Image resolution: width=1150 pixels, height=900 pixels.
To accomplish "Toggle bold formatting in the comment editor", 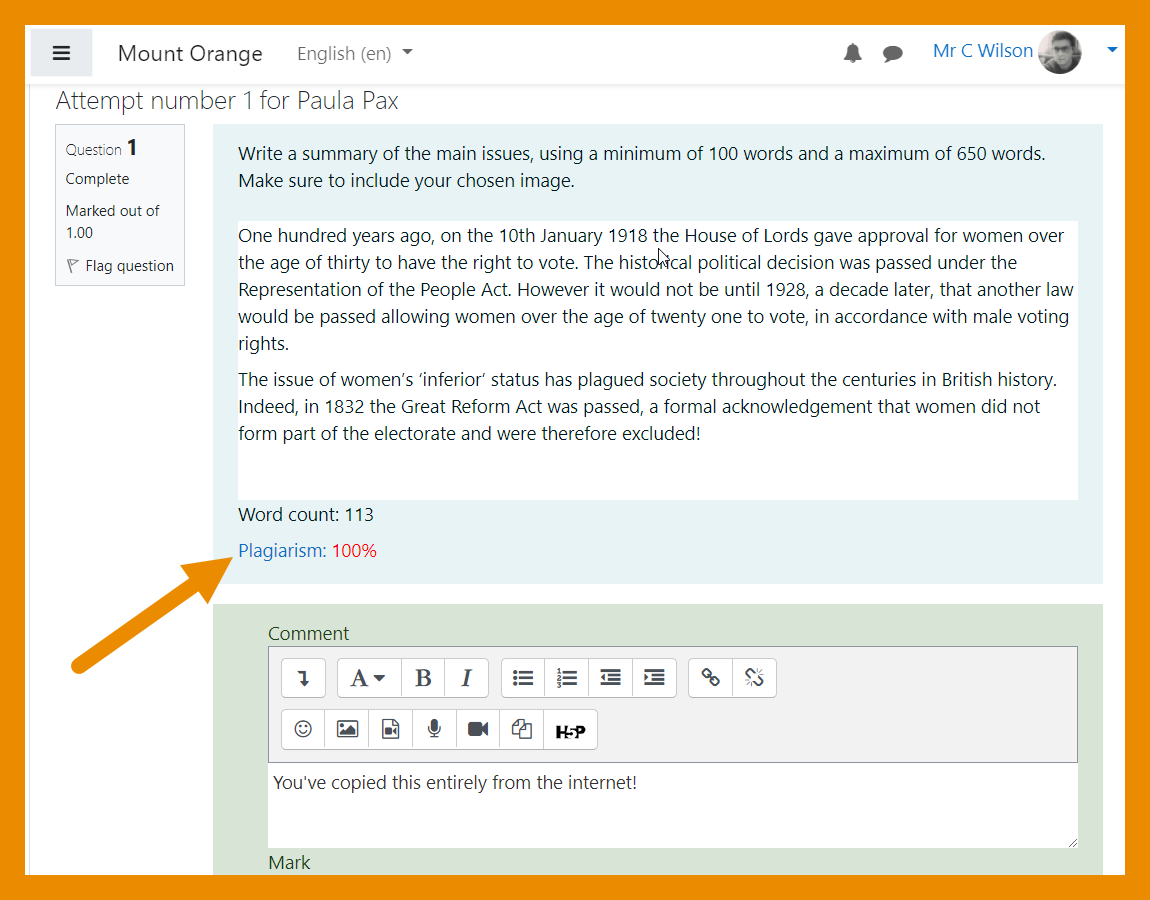I will click(x=423, y=678).
